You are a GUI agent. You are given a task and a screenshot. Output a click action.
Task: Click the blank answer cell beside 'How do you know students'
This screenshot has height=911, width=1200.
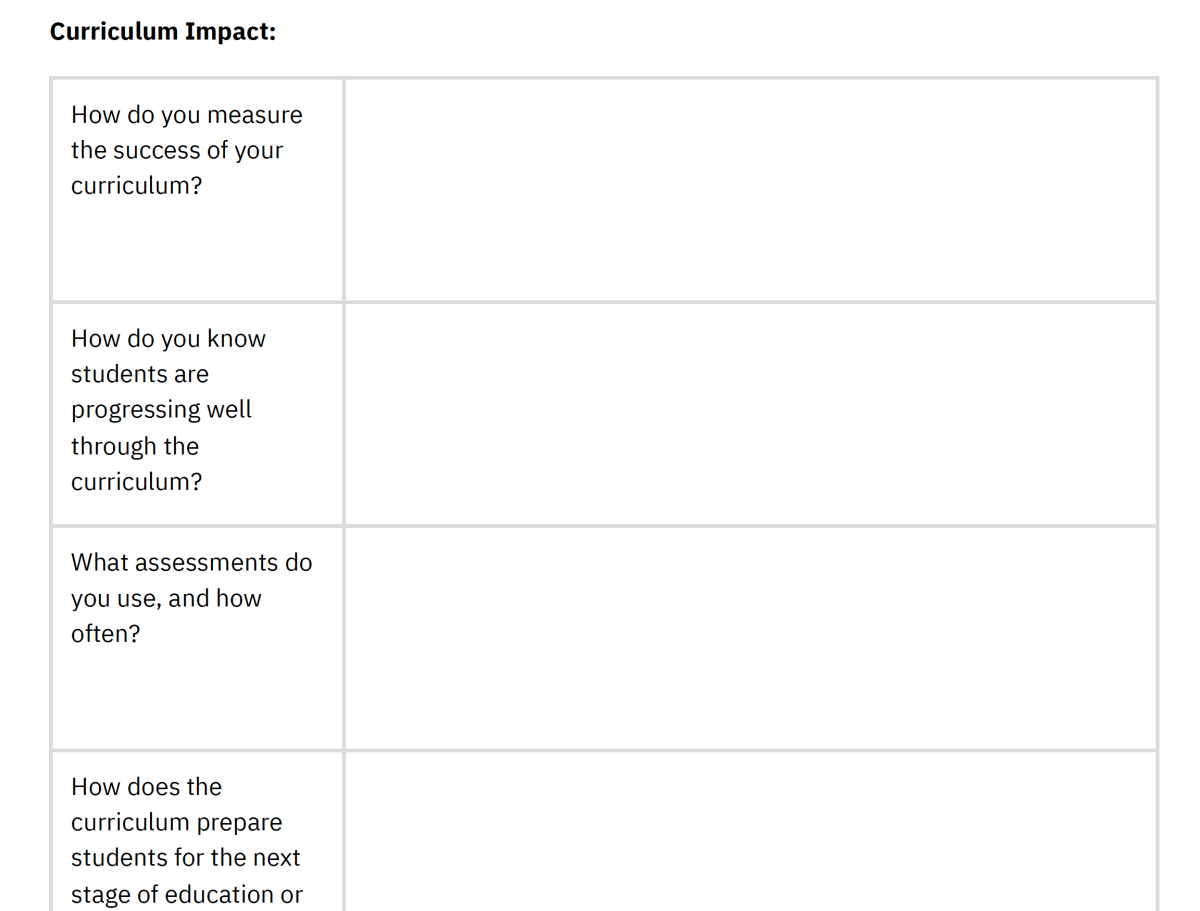tap(751, 414)
